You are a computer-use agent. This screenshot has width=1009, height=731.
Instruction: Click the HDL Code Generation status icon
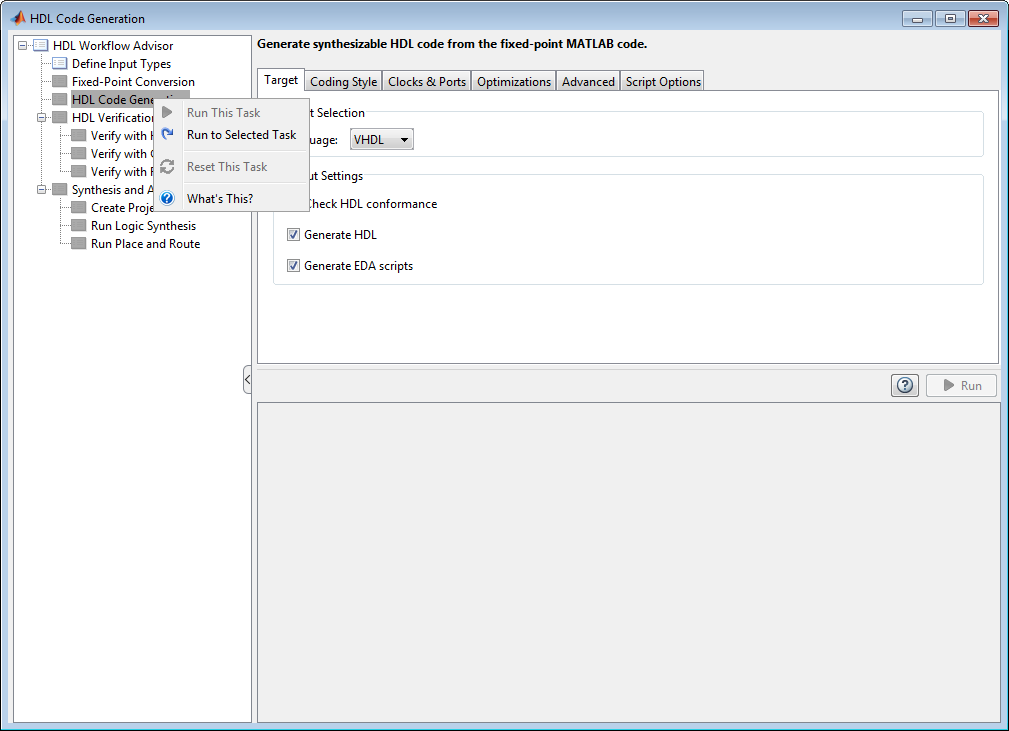59,99
